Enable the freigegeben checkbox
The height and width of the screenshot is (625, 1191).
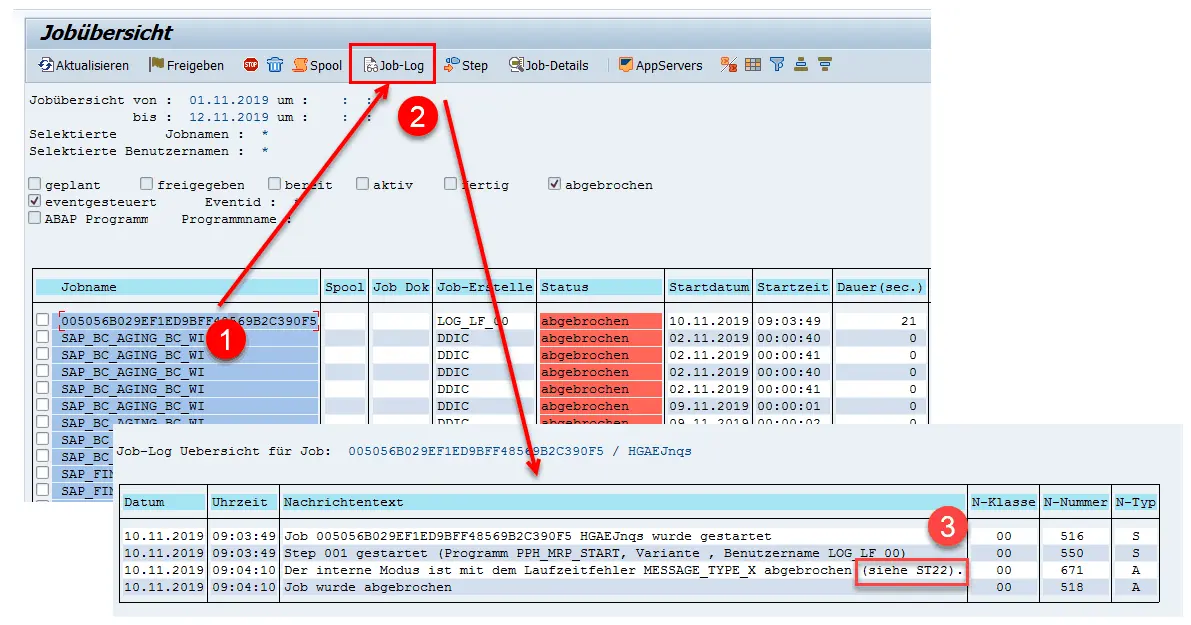click(x=147, y=184)
